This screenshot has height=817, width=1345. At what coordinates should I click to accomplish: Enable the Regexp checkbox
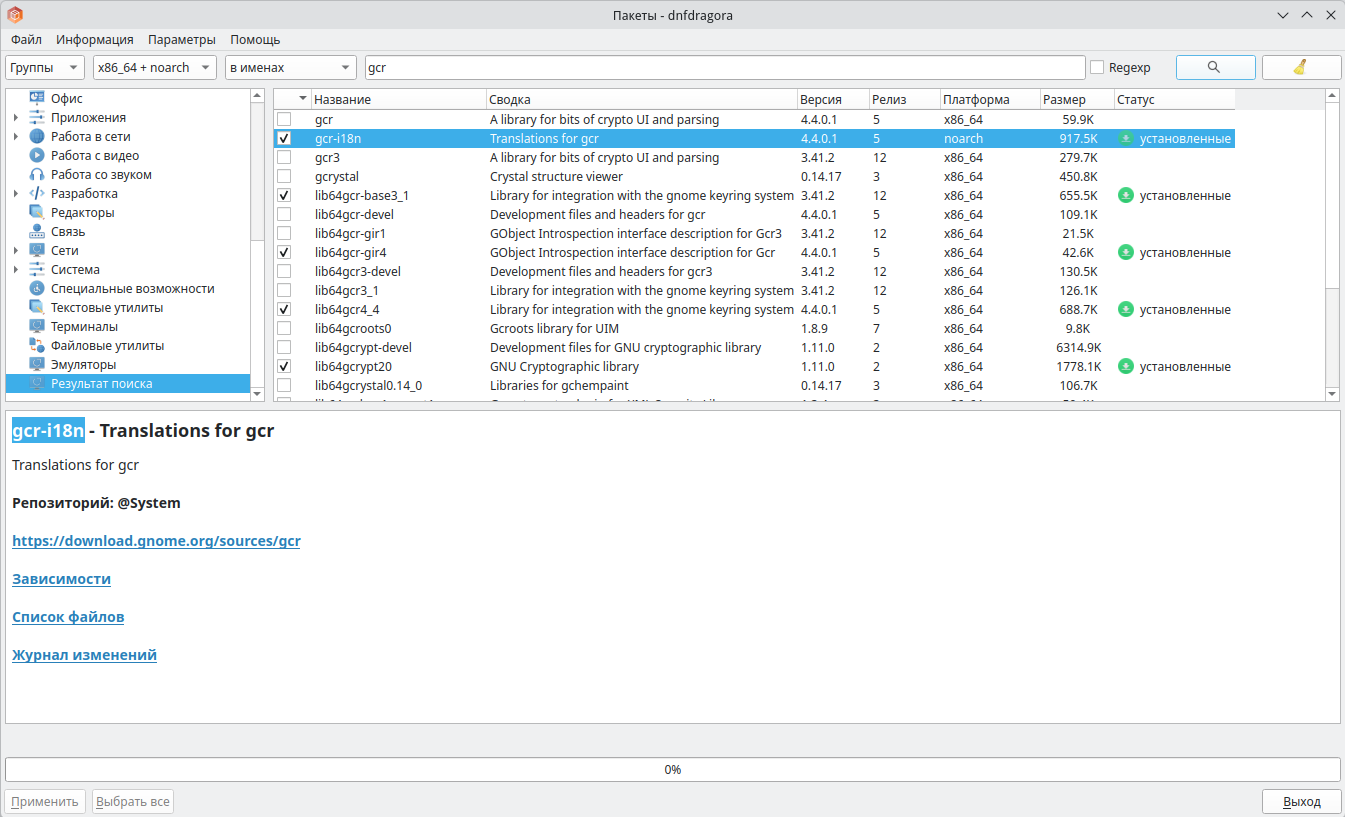[1097, 68]
